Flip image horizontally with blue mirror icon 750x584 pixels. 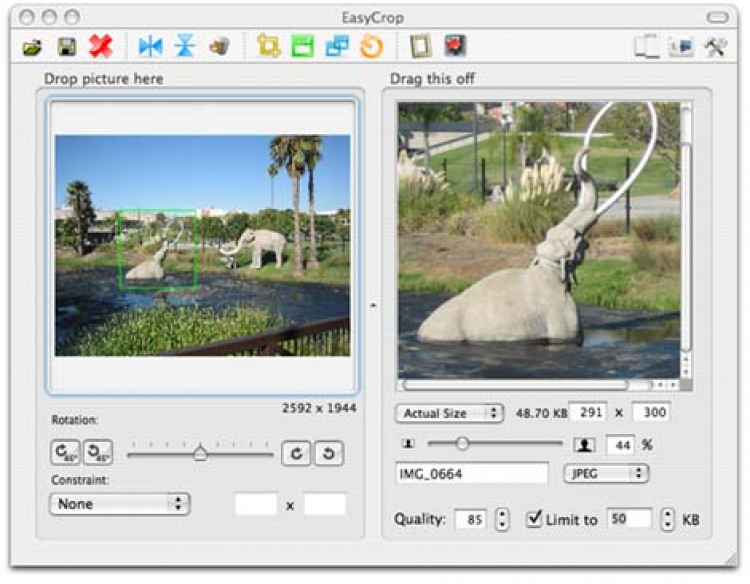click(151, 47)
